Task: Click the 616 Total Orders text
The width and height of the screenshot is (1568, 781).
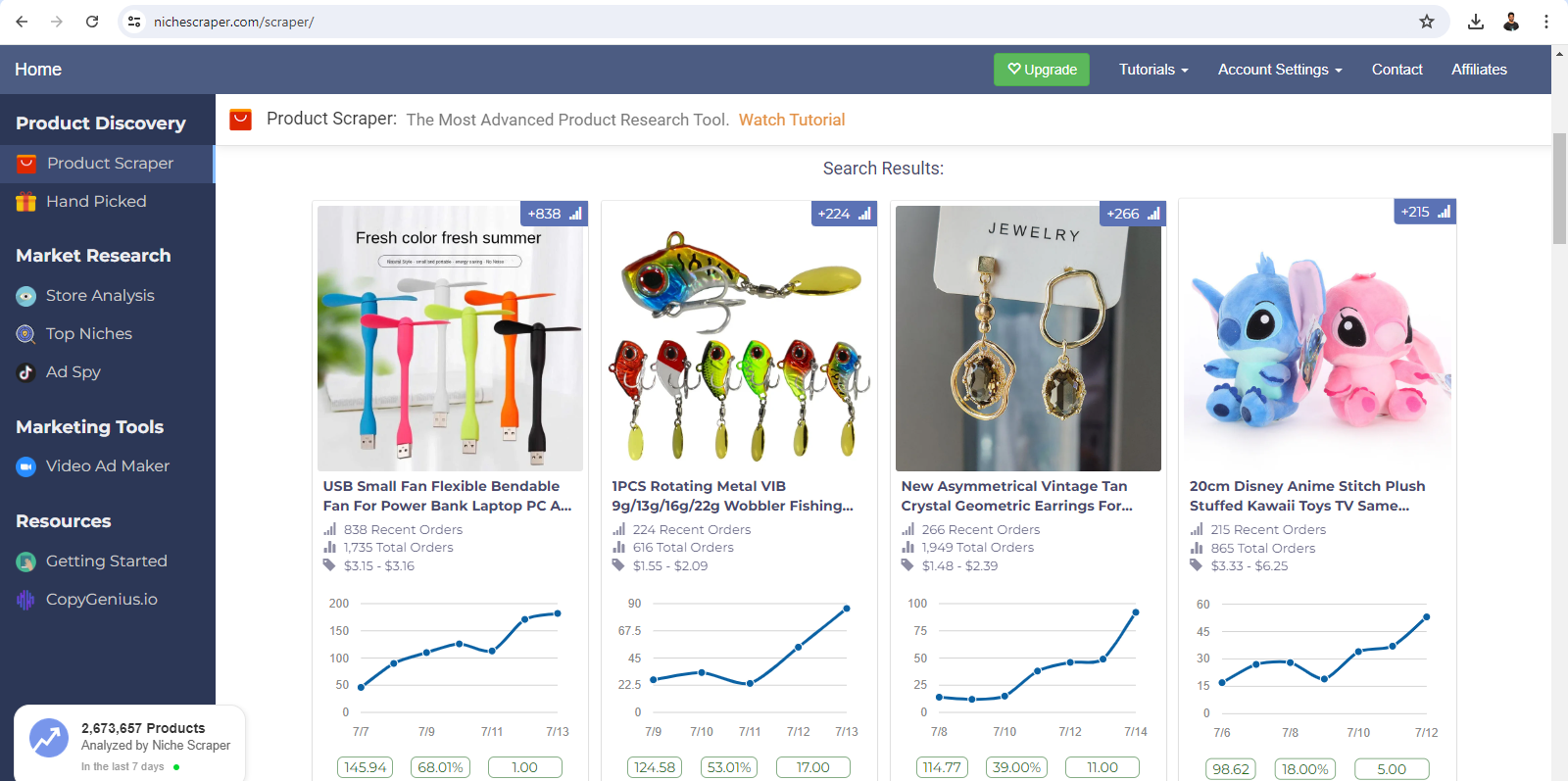Action: (x=683, y=548)
